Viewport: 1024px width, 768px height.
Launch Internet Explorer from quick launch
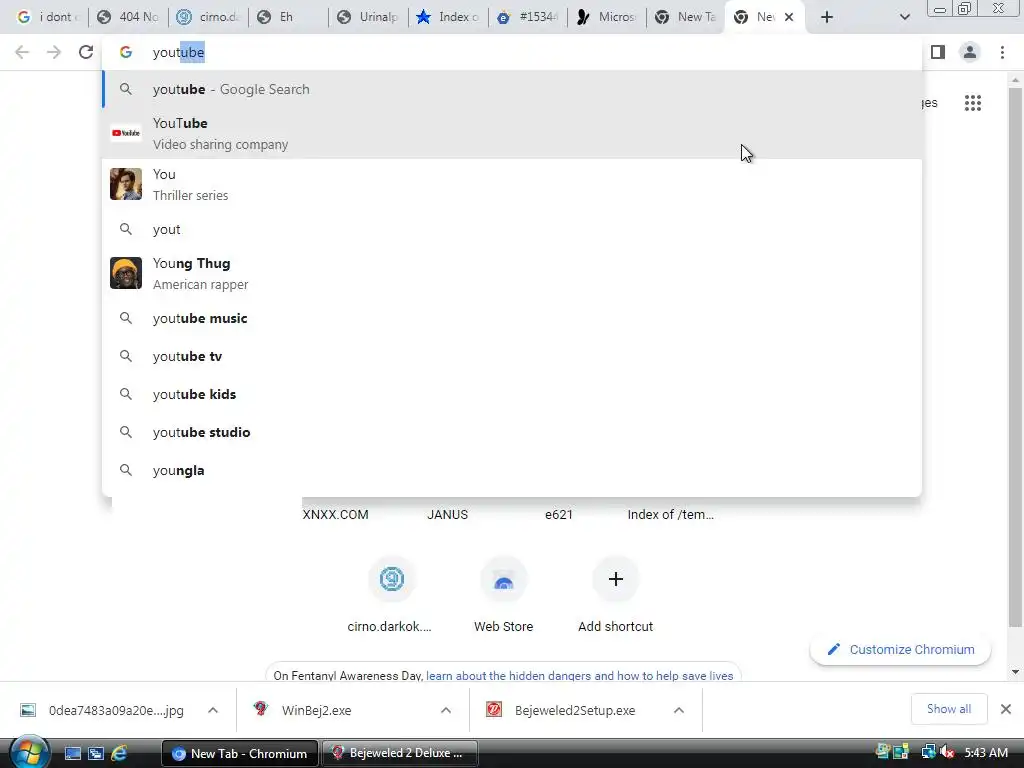[x=119, y=754]
